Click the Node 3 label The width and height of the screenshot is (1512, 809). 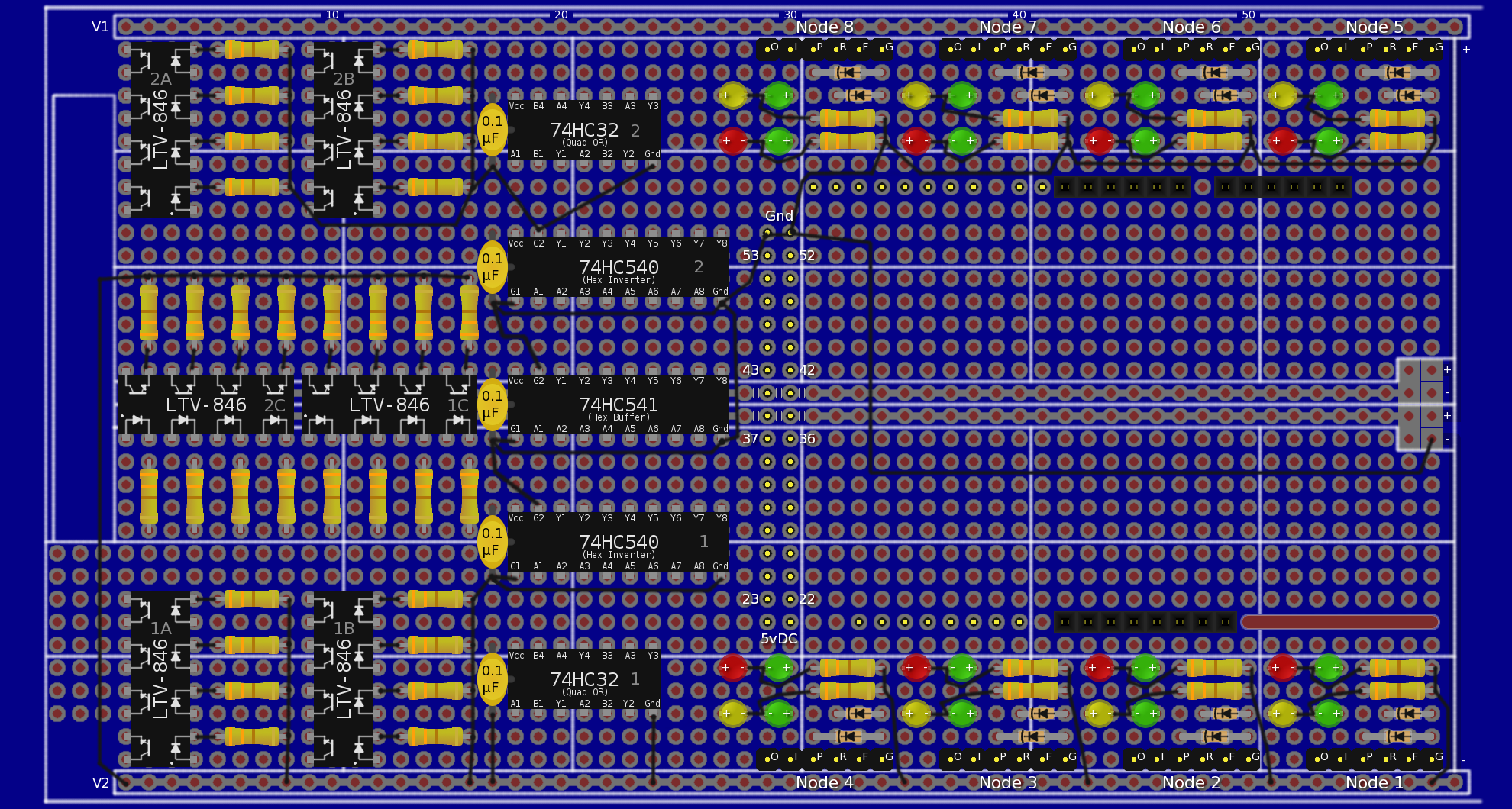click(x=1007, y=782)
